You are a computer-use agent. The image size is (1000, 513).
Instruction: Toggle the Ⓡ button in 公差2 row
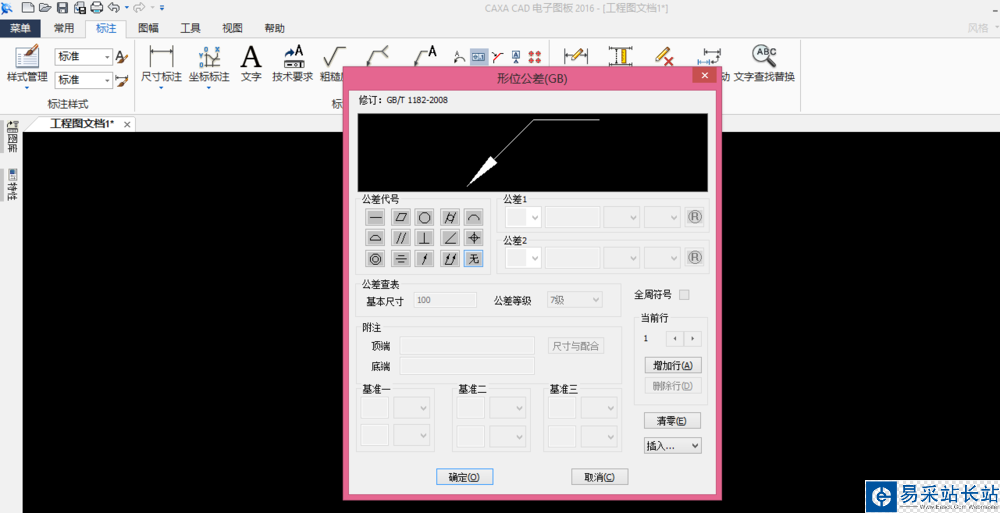[x=695, y=258]
